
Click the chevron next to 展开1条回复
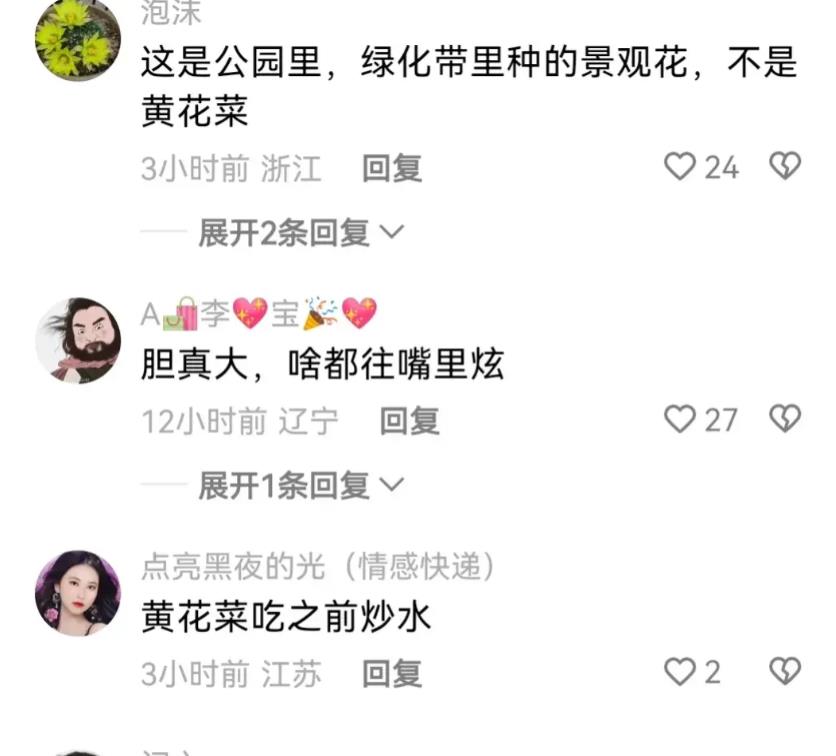391,485
